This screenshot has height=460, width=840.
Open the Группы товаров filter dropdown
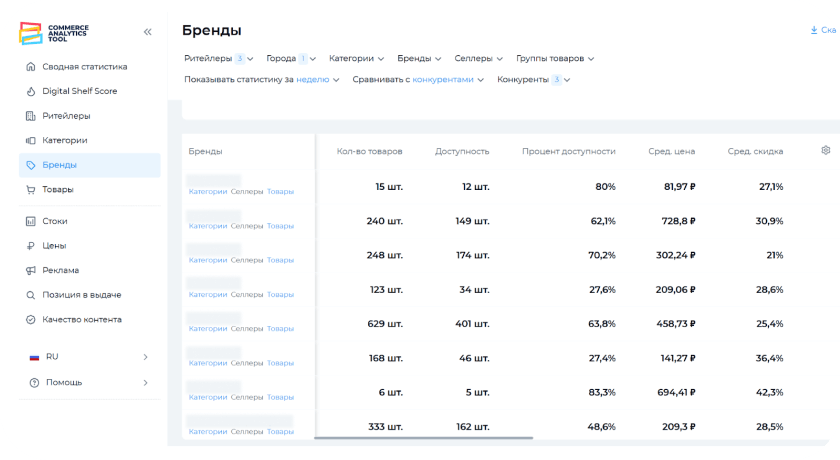(x=555, y=58)
